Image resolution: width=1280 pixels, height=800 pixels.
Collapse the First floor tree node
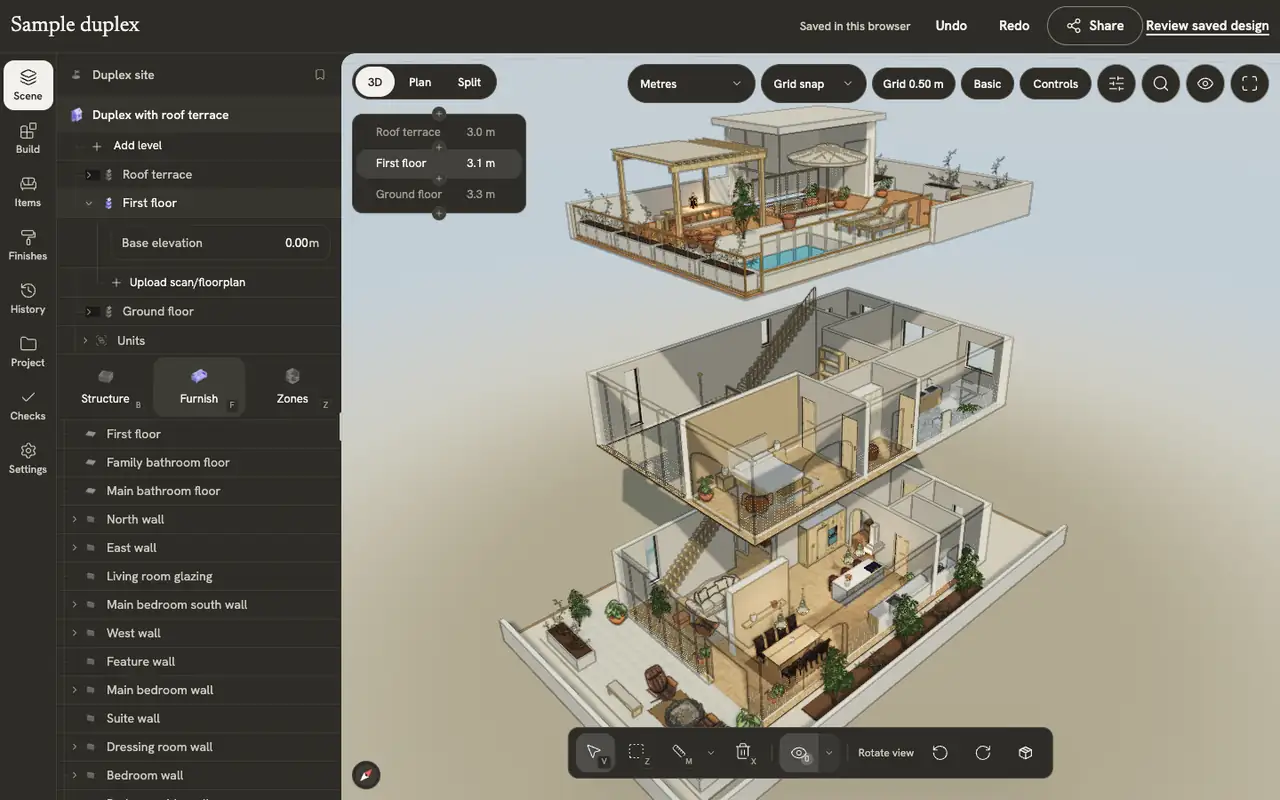89,203
